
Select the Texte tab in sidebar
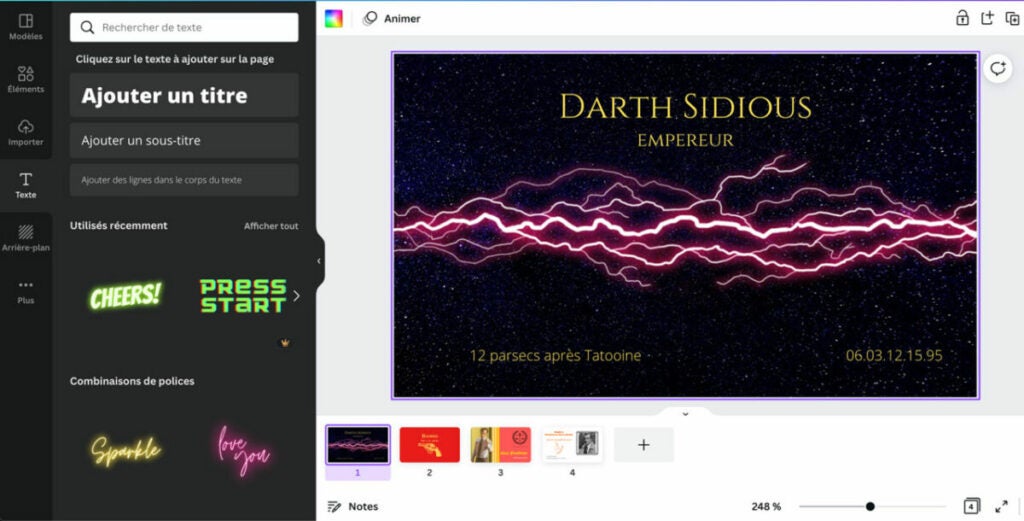pyautogui.click(x=26, y=185)
